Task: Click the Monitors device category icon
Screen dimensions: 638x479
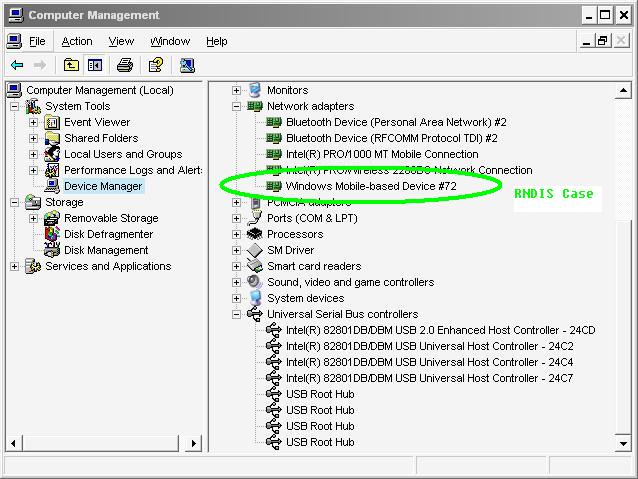Action: click(255, 90)
